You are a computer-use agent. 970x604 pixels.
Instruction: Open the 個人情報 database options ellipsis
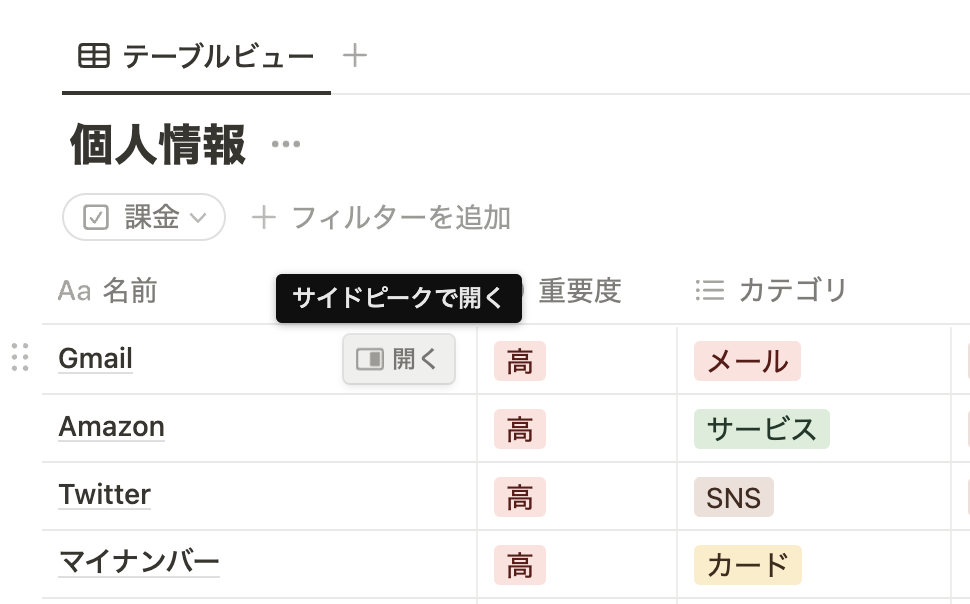click(286, 144)
